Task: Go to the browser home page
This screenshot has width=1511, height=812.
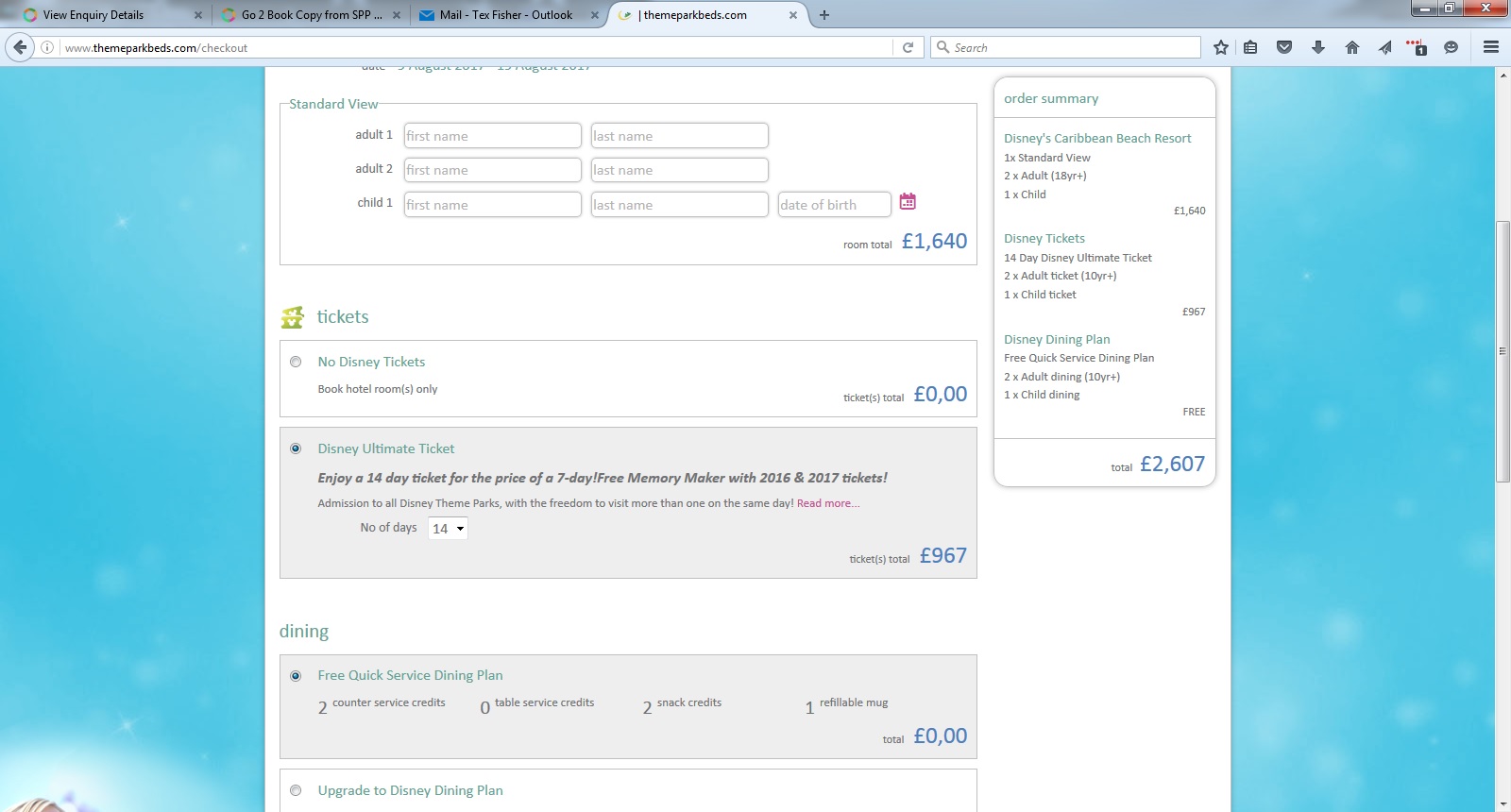Action: (1352, 47)
